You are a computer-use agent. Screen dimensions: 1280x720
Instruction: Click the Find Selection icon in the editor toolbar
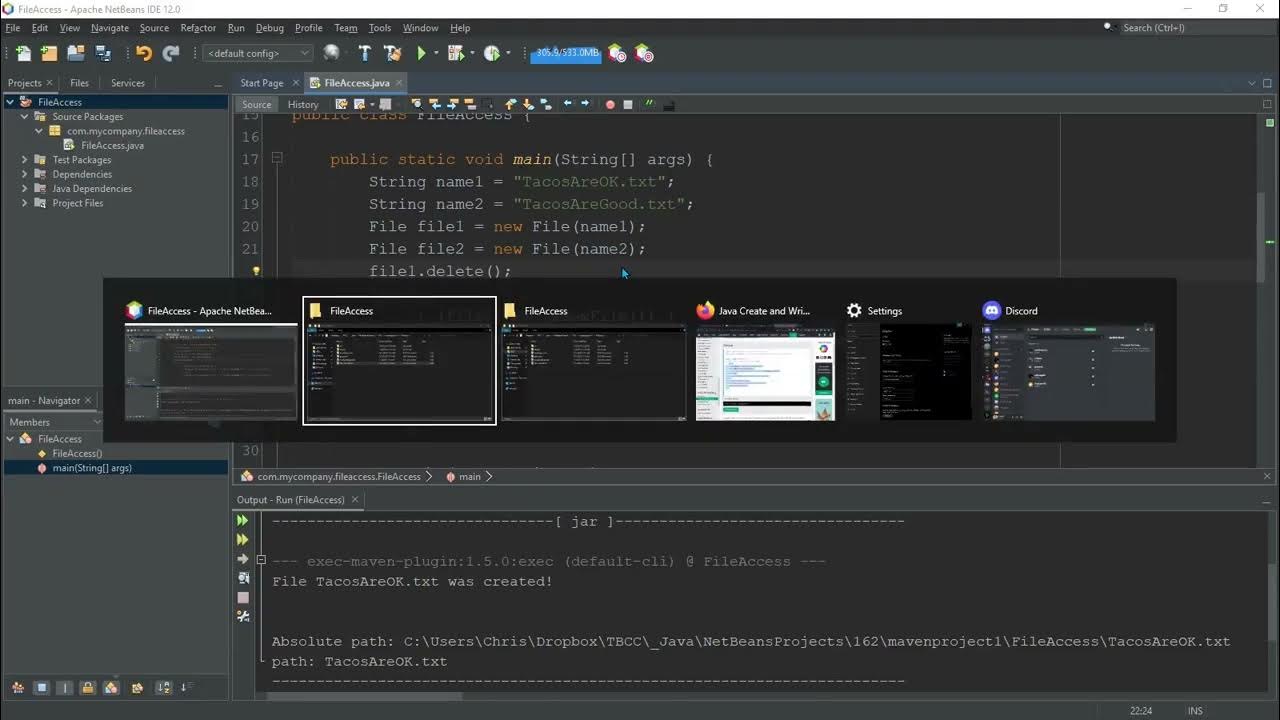417,104
